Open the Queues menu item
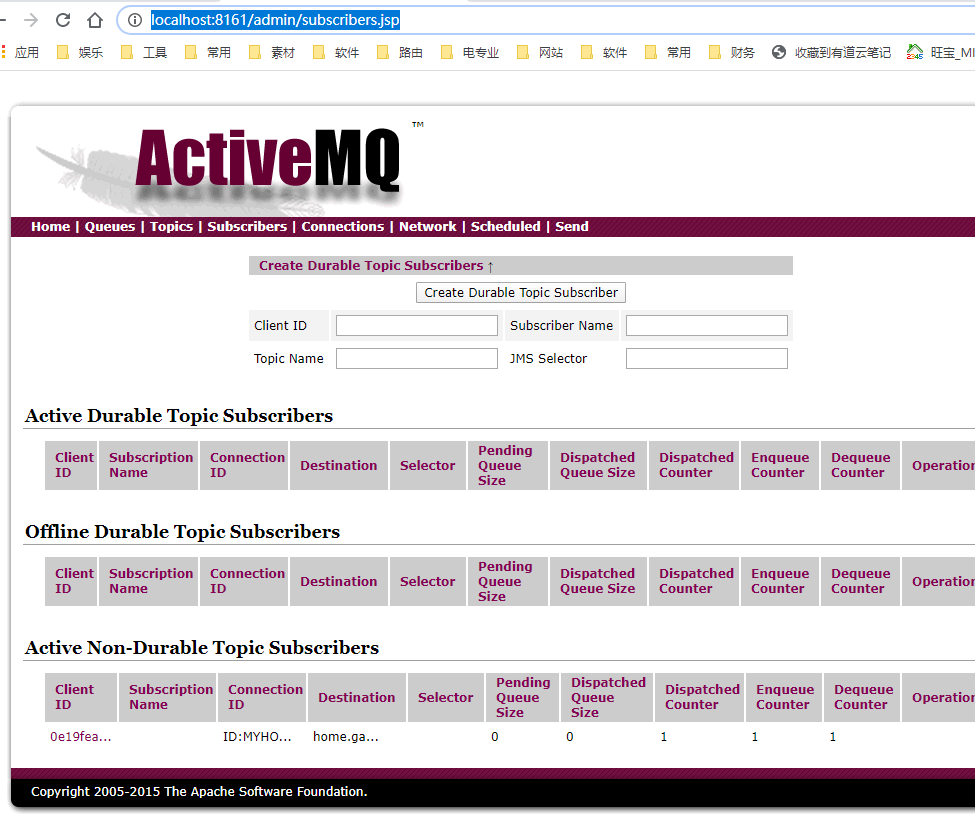The width and height of the screenshot is (975, 829). (x=109, y=227)
